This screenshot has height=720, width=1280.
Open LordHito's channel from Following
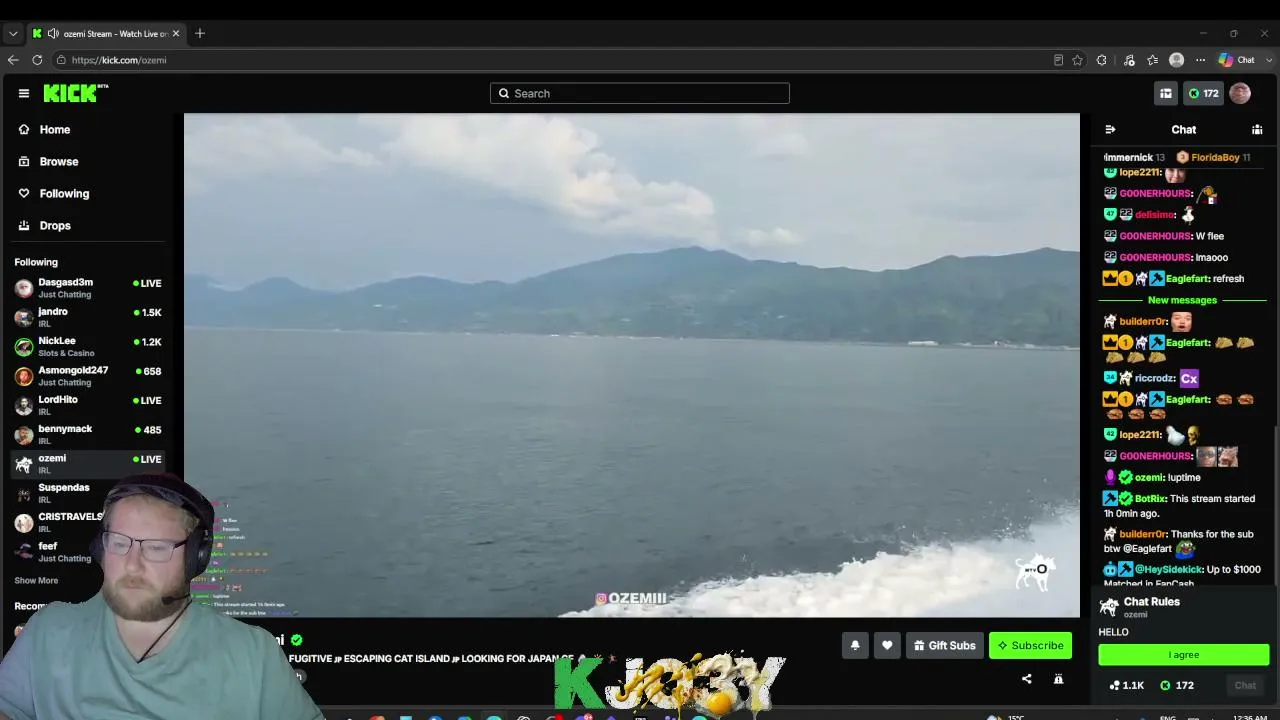(x=88, y=405)
